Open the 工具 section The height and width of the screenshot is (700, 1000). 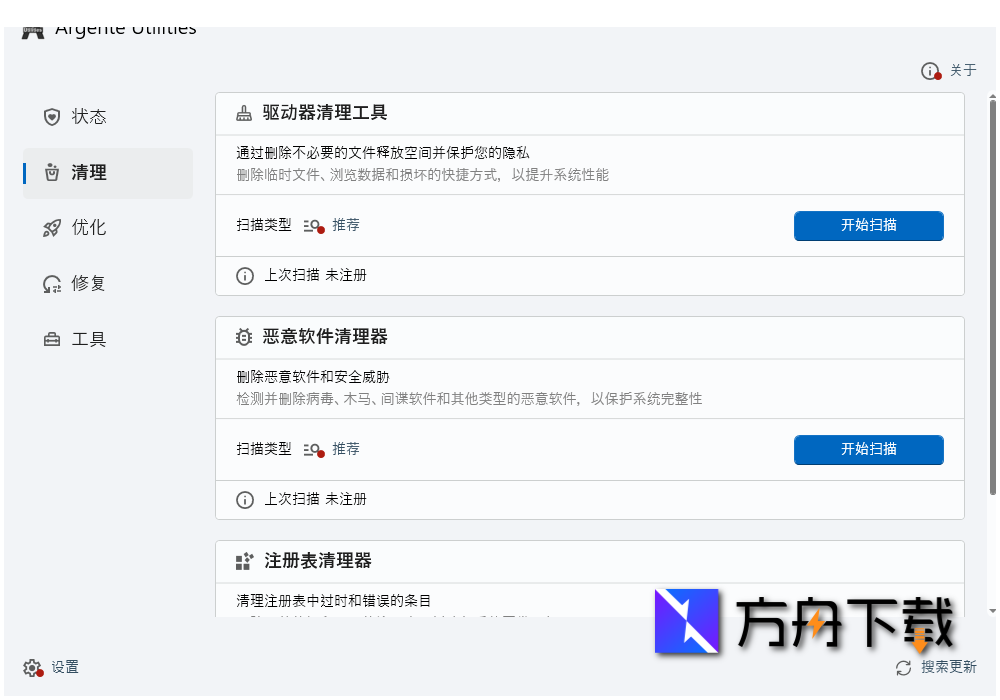pyautogui.click(x=91, y=338)
